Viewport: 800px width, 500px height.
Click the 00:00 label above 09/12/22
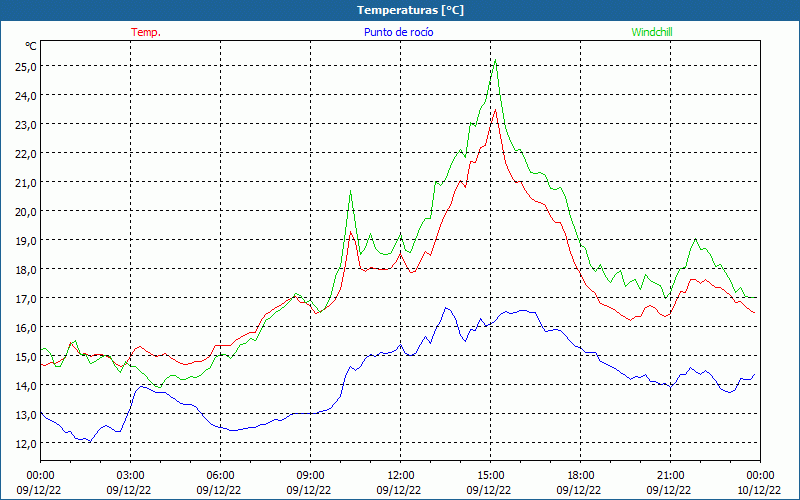[40, 476]
